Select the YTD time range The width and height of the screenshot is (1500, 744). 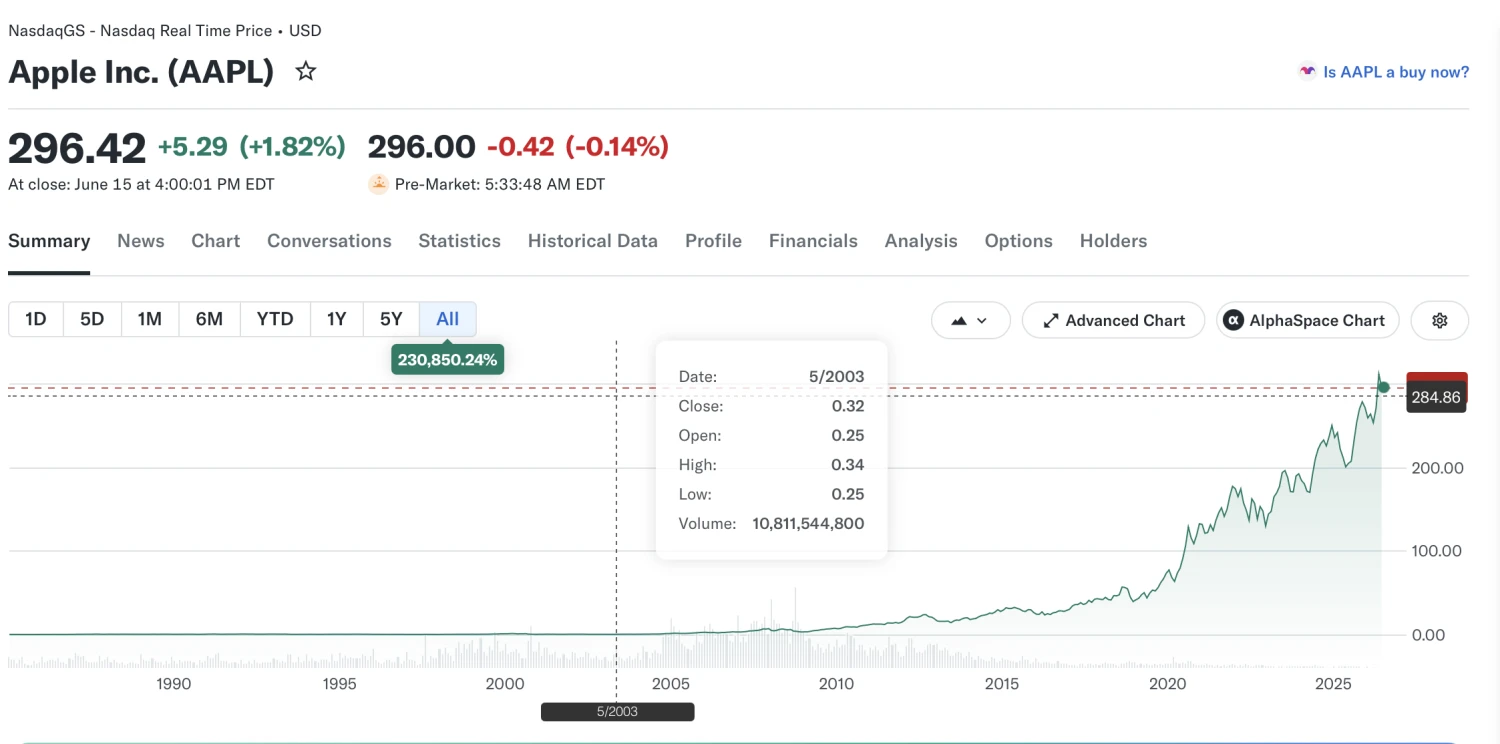coord(275,319)
